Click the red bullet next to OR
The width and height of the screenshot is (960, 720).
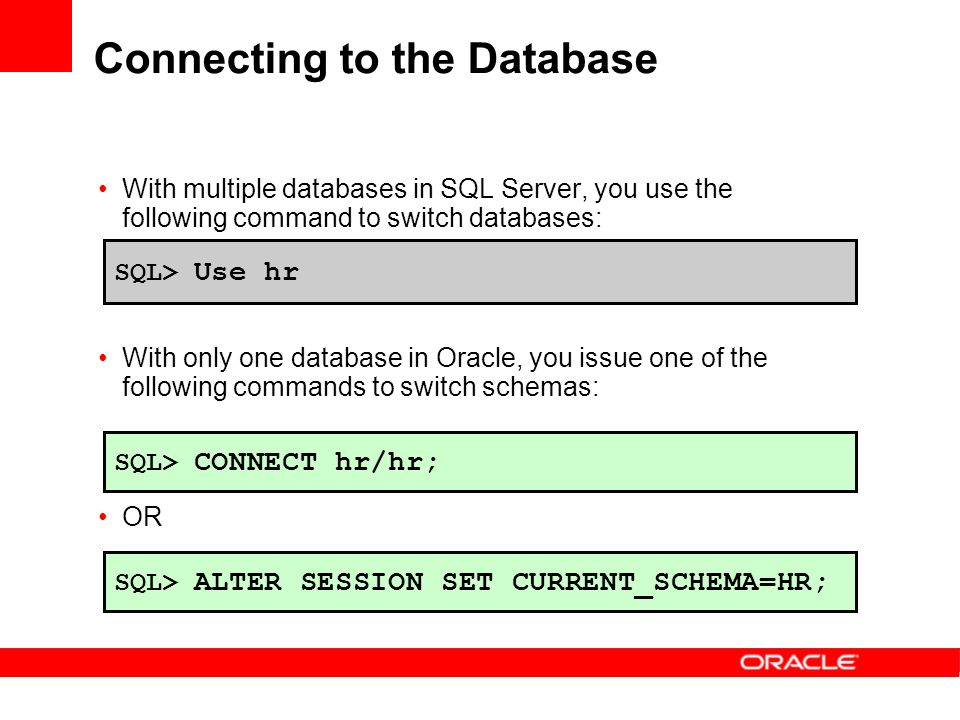103,517
